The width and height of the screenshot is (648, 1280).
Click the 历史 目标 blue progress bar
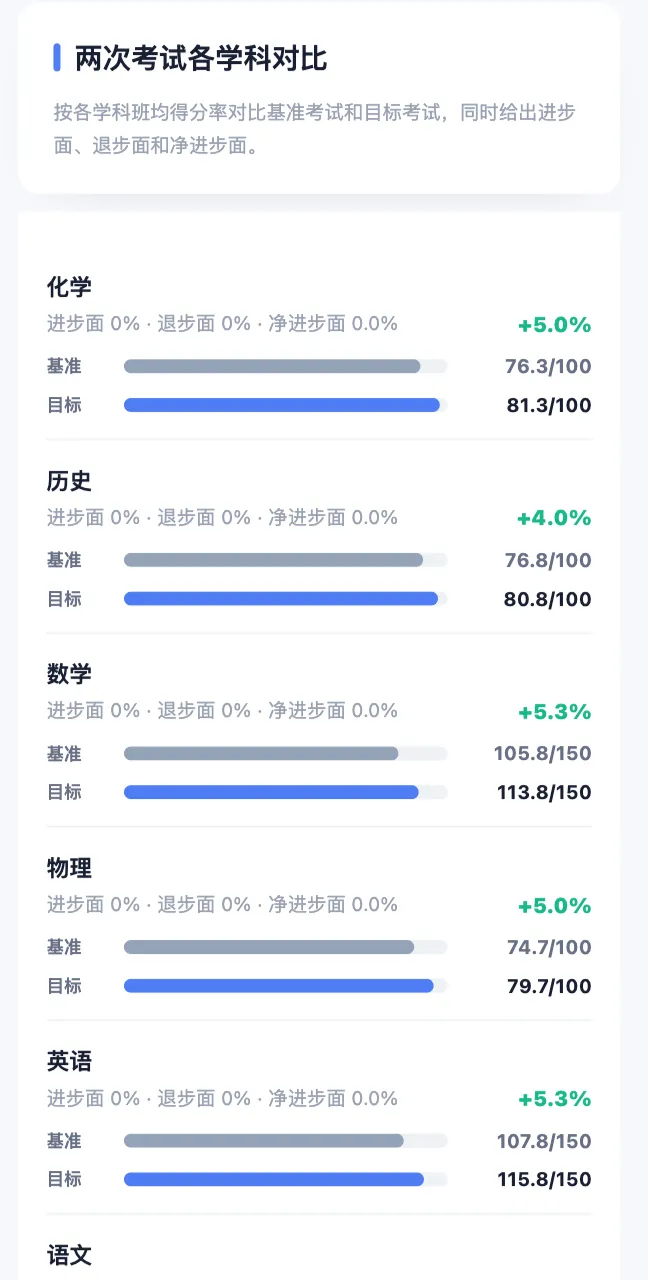pos(285,599)
